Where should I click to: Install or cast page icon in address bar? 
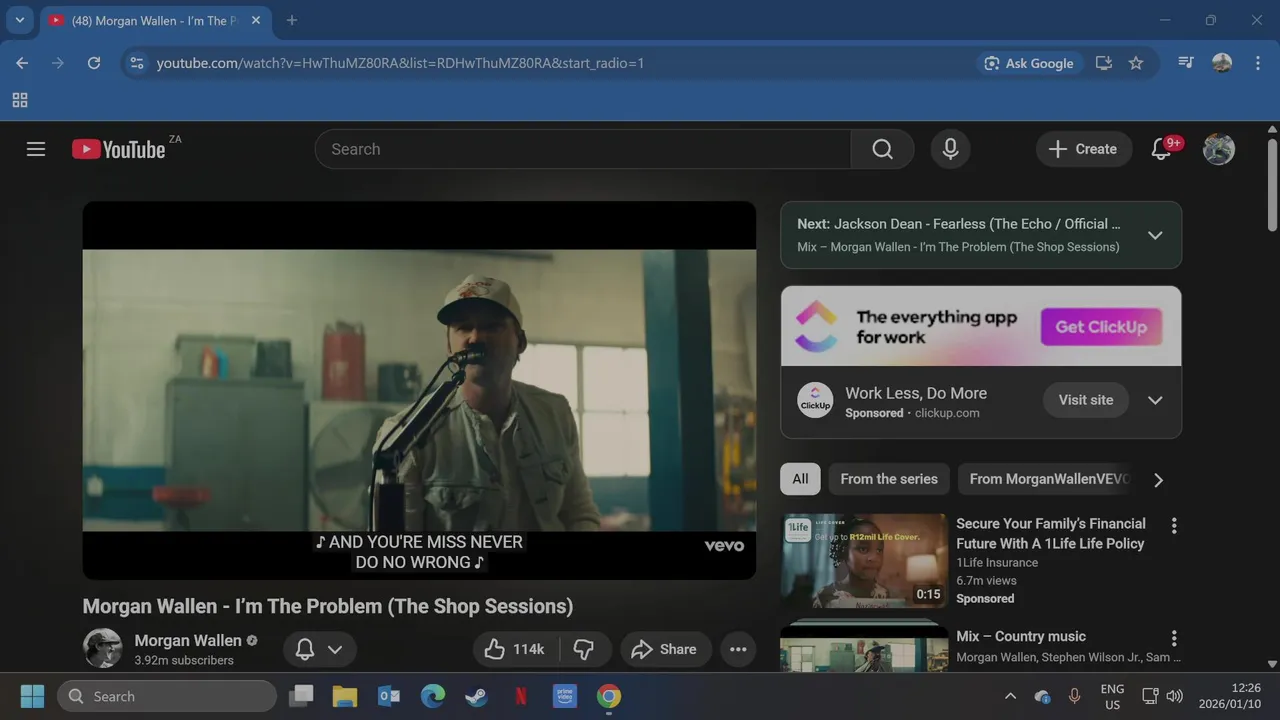click(1104, 63)
